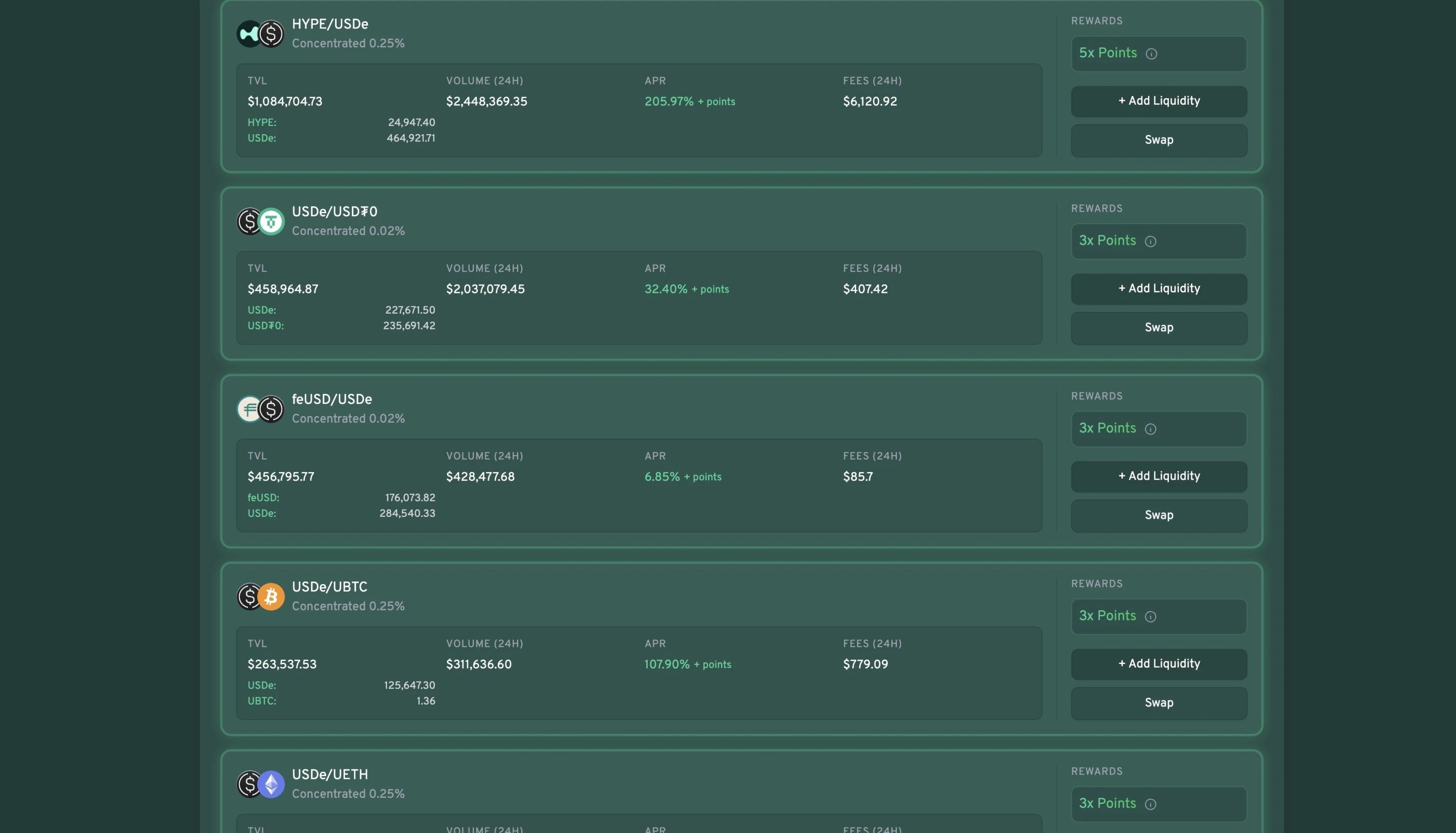The image size is (1456, 833).
Task: Add liquidity to the HYPE/USDe pool
Action: [x=1159, y=101]
